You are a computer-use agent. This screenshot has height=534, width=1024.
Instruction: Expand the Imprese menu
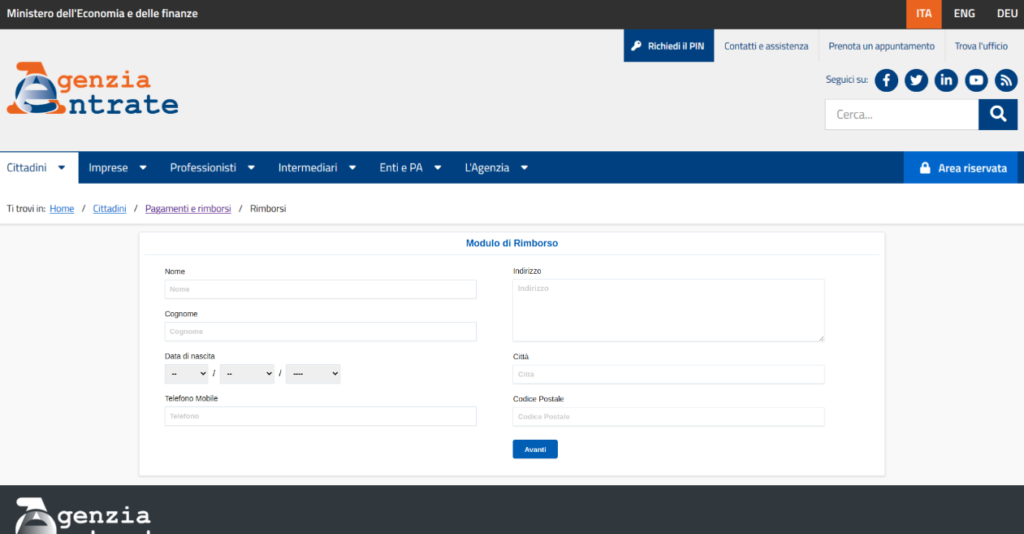118,168
